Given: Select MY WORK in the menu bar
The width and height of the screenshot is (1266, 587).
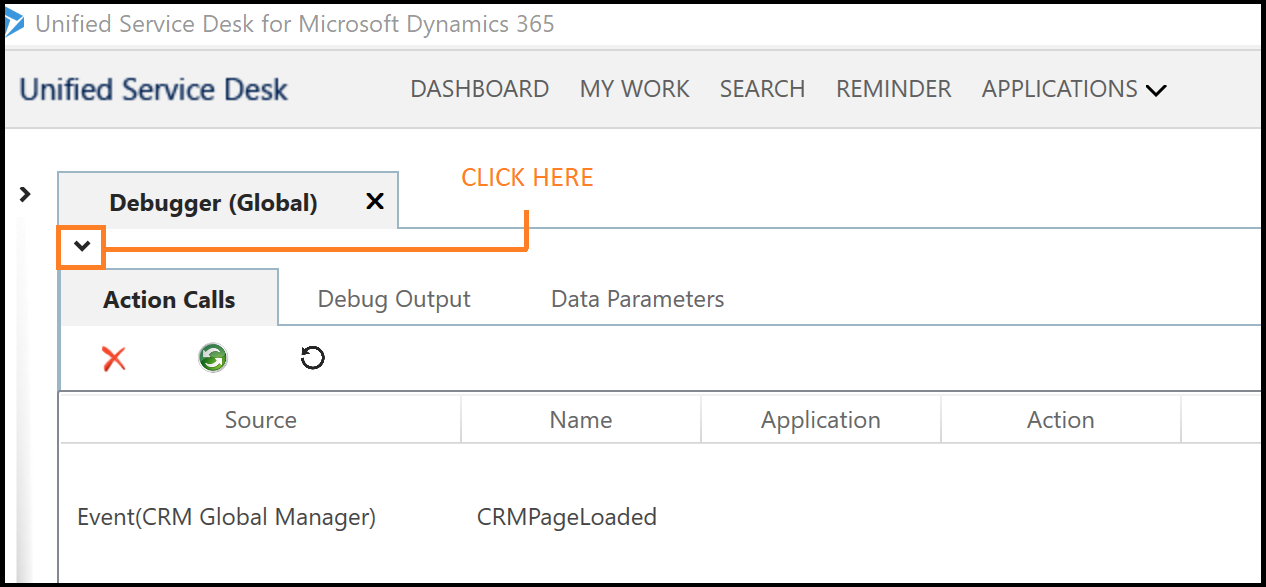Looking at the screenshot, I should (634, 89).
